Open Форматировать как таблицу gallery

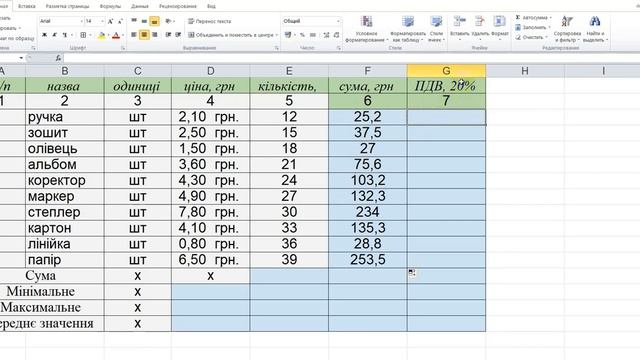coord(408,29)
